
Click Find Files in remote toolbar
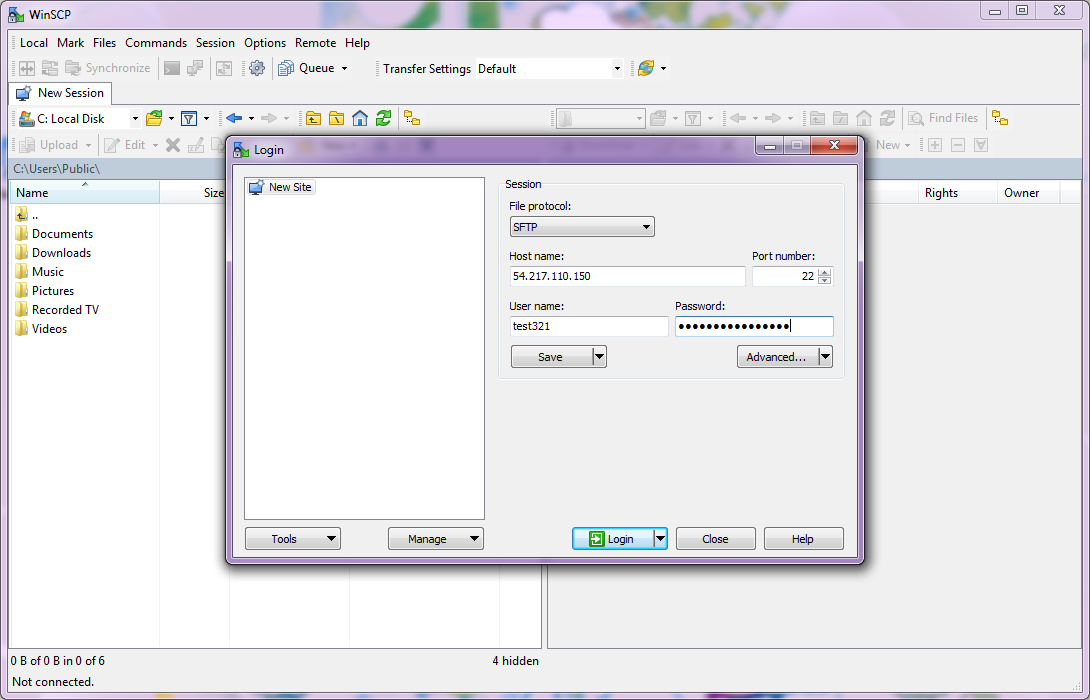click(x=943, y=118)
